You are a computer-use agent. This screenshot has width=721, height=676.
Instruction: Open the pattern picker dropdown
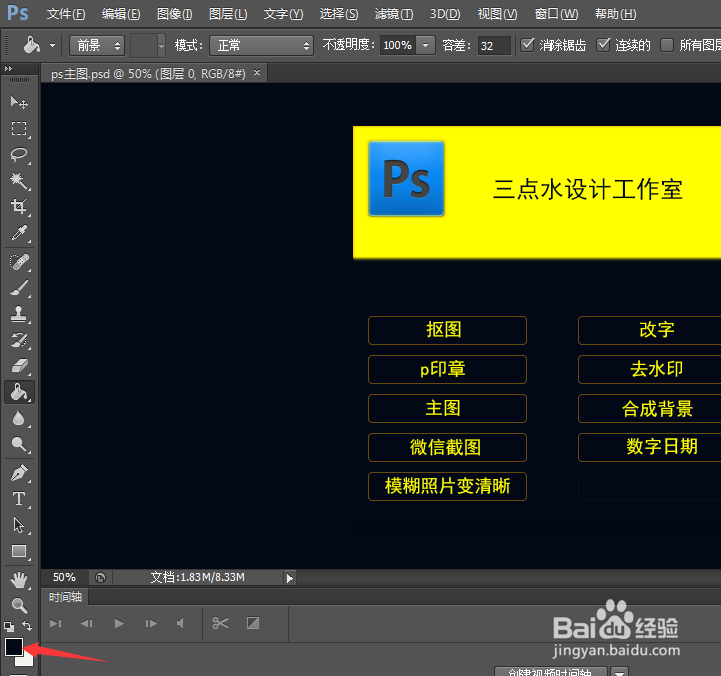click(x=161, y=46)
